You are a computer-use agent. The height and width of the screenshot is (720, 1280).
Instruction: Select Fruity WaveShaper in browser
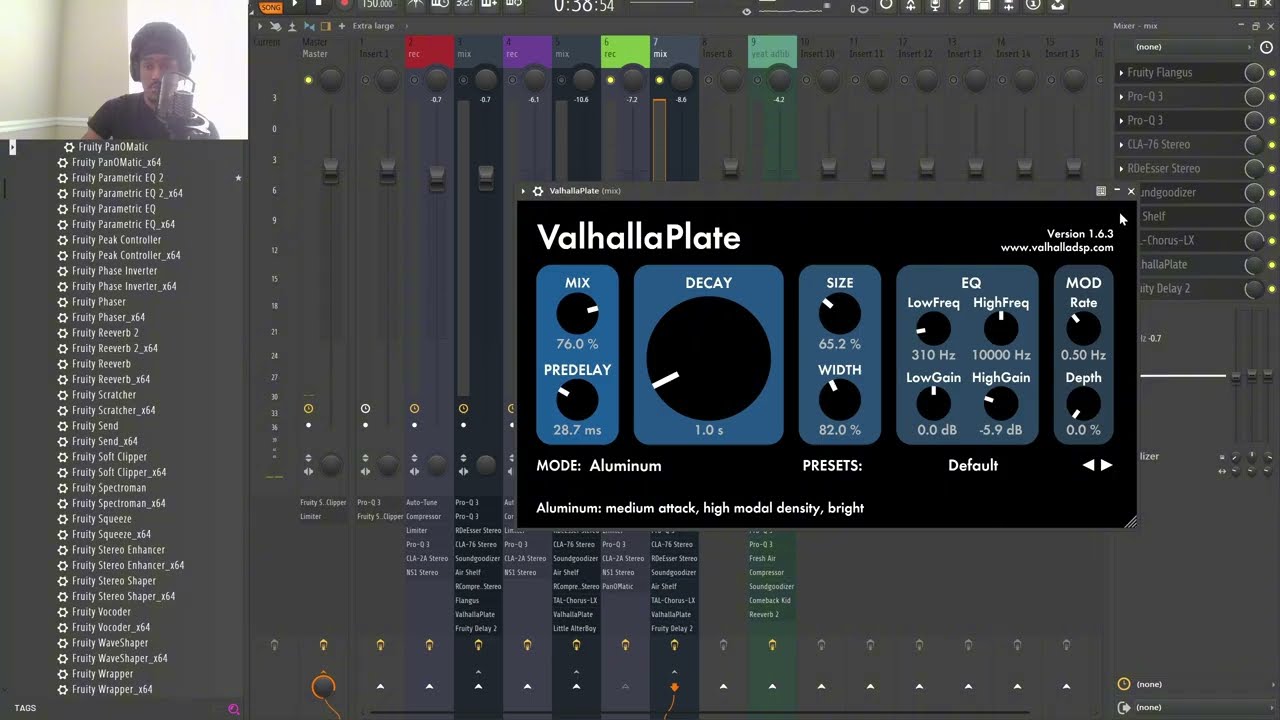click(x=110, y=643)
